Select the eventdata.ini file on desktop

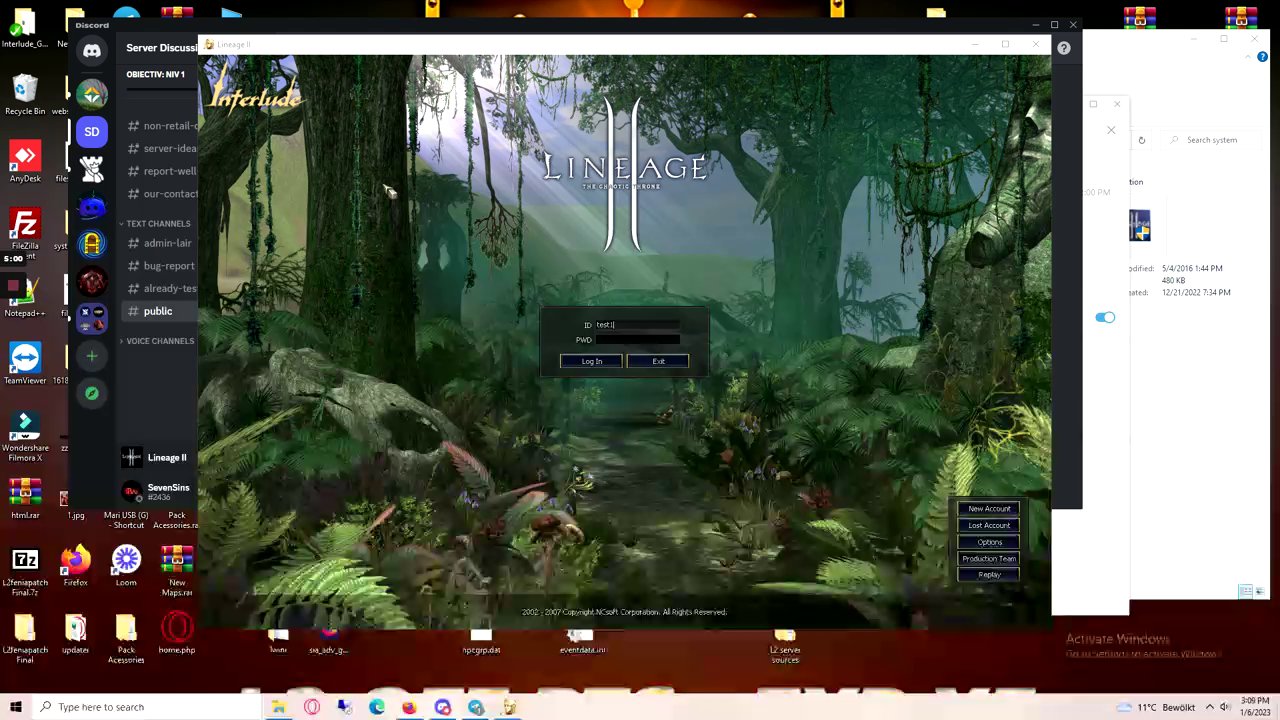click(x=582, y=643)
